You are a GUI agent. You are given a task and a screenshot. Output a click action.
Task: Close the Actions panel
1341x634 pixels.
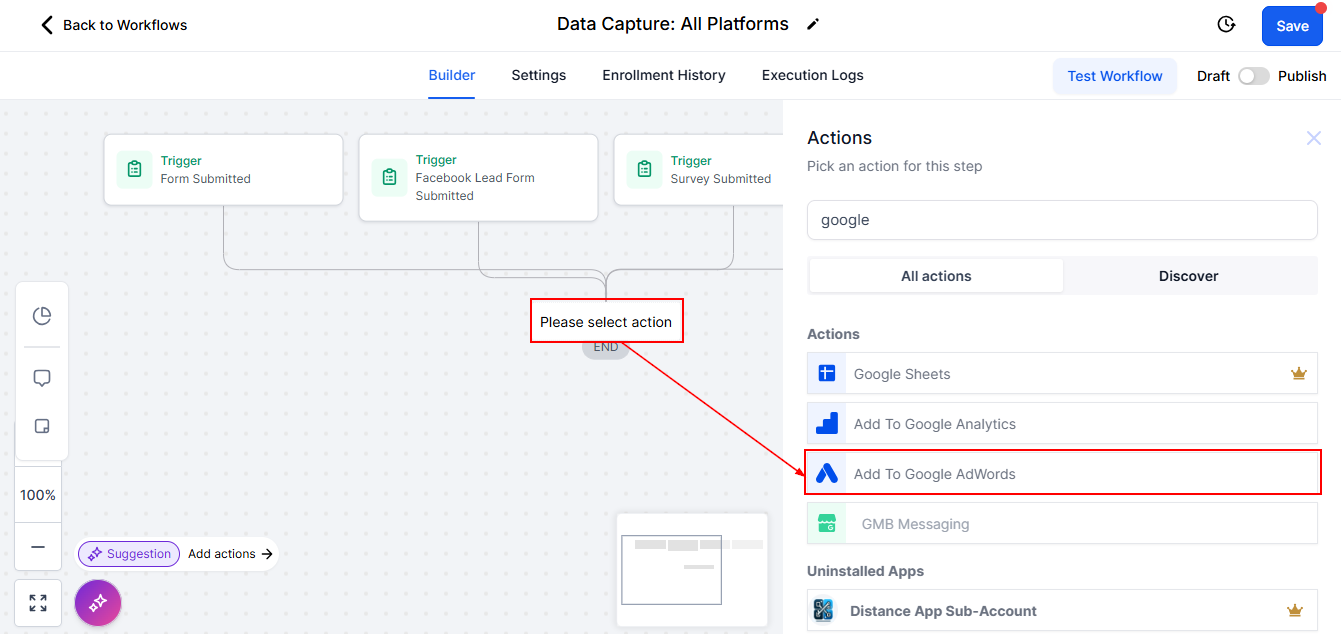(1313, 138)
